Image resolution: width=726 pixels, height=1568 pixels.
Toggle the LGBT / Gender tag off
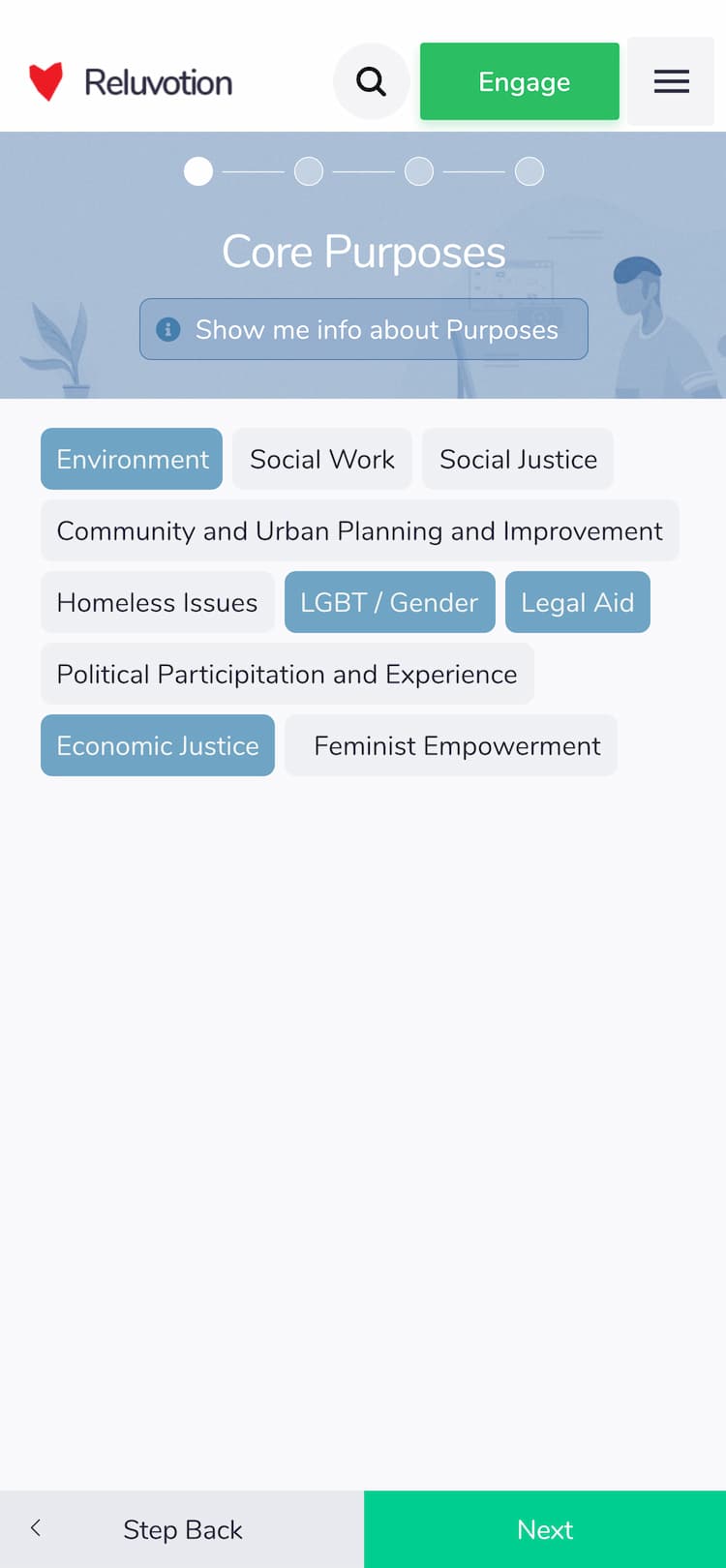click(389, 602)
